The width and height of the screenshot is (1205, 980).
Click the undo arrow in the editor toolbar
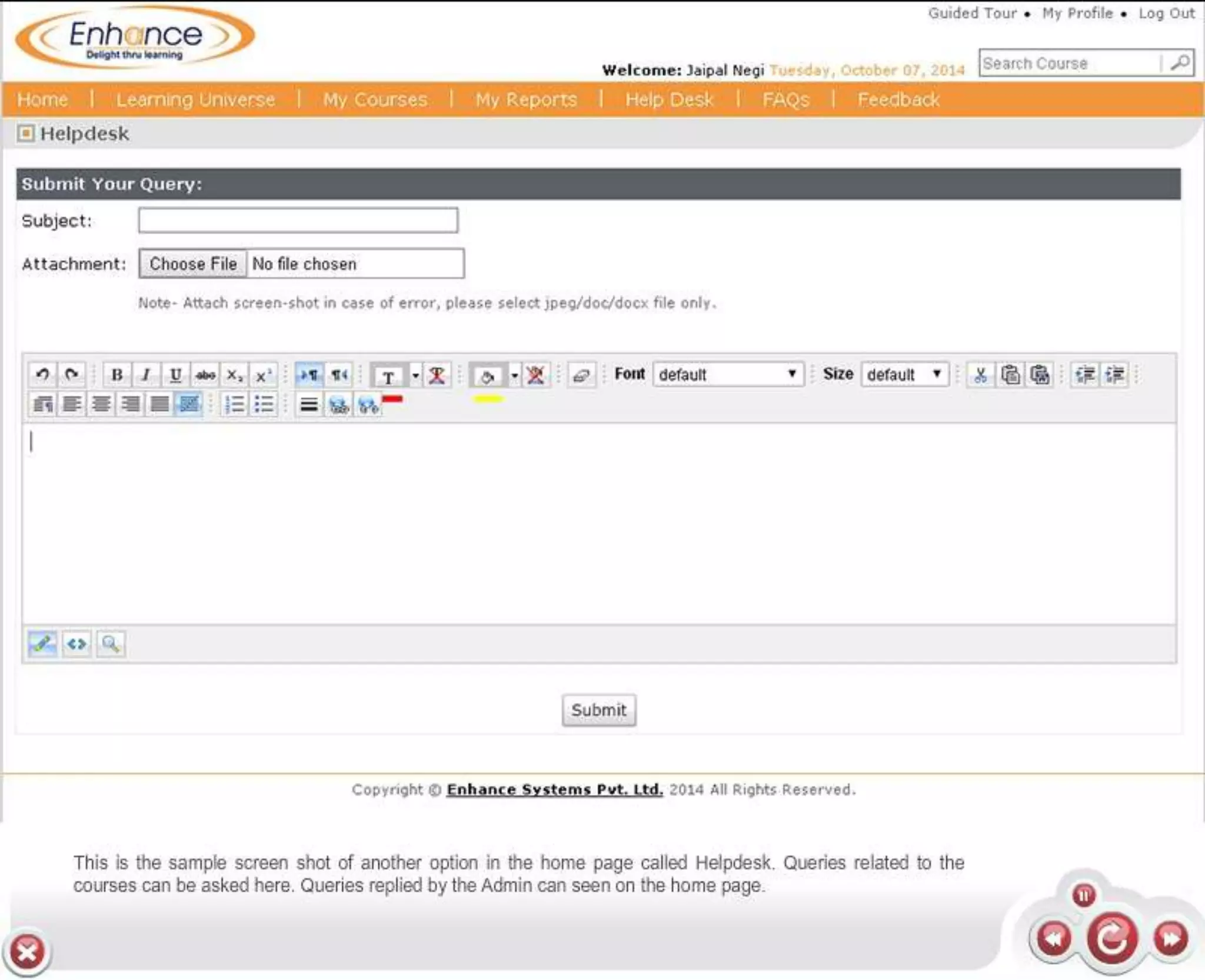42,374
